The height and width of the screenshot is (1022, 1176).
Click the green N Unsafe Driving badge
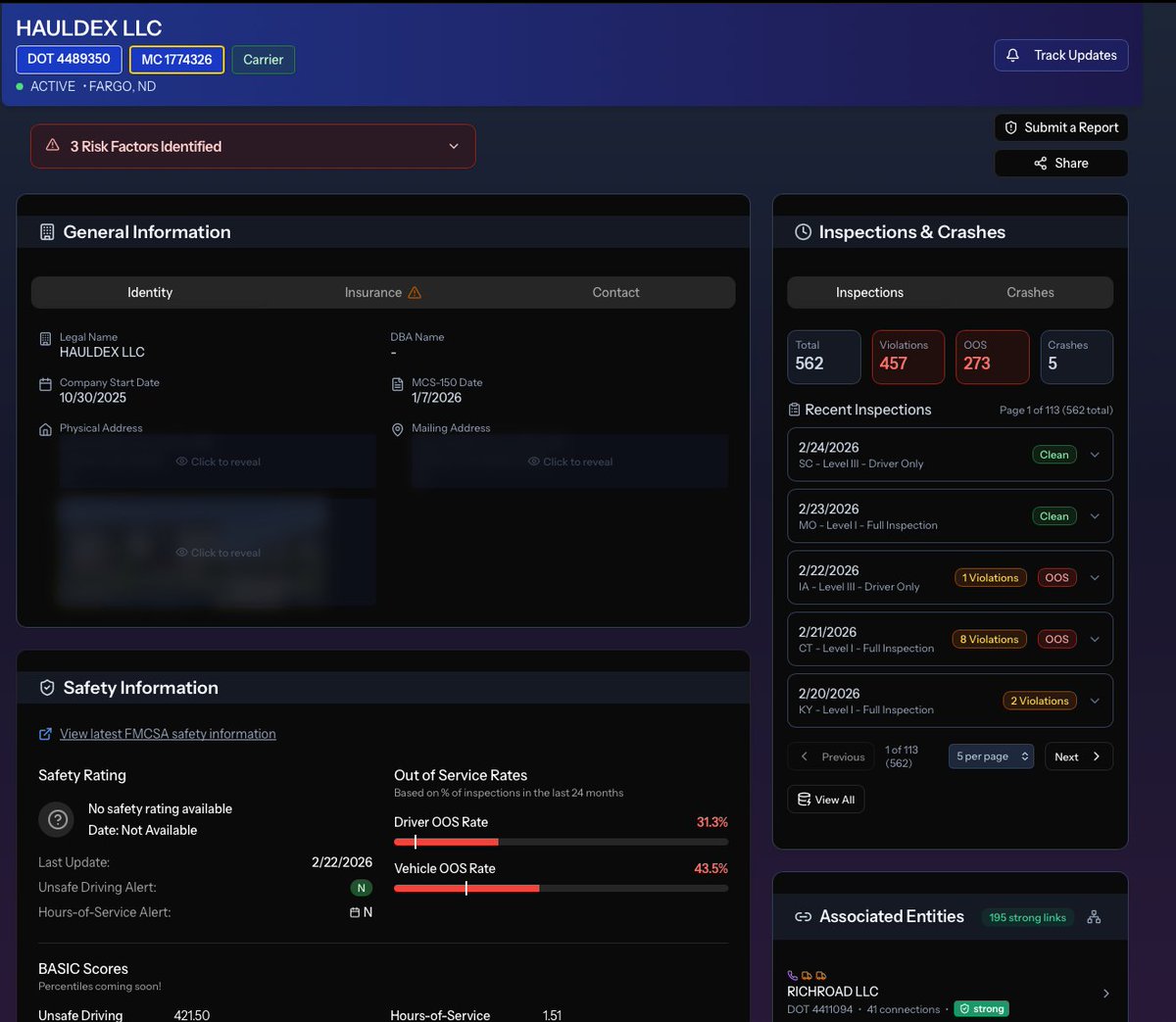click(x=361, y=888)
